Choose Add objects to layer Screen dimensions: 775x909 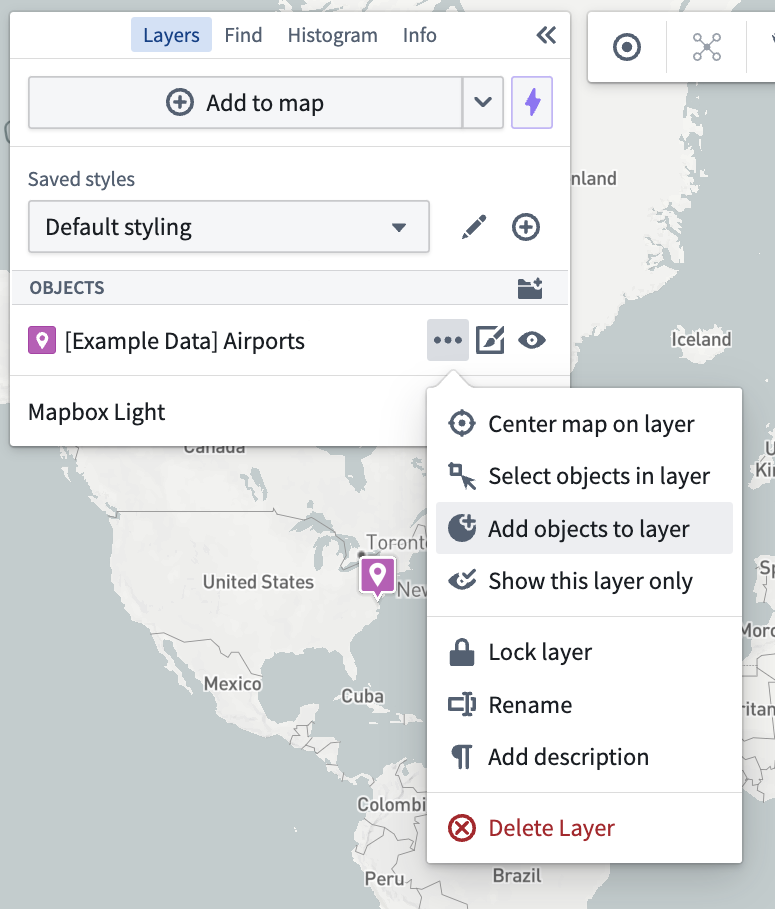tap(584, 528)
